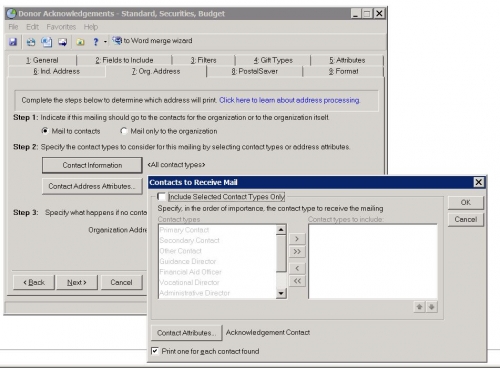Image resolution: width=500 pixels, height=369 pixels.
Task: Select Primary Contact in contact types list
Action: point(184,230)
